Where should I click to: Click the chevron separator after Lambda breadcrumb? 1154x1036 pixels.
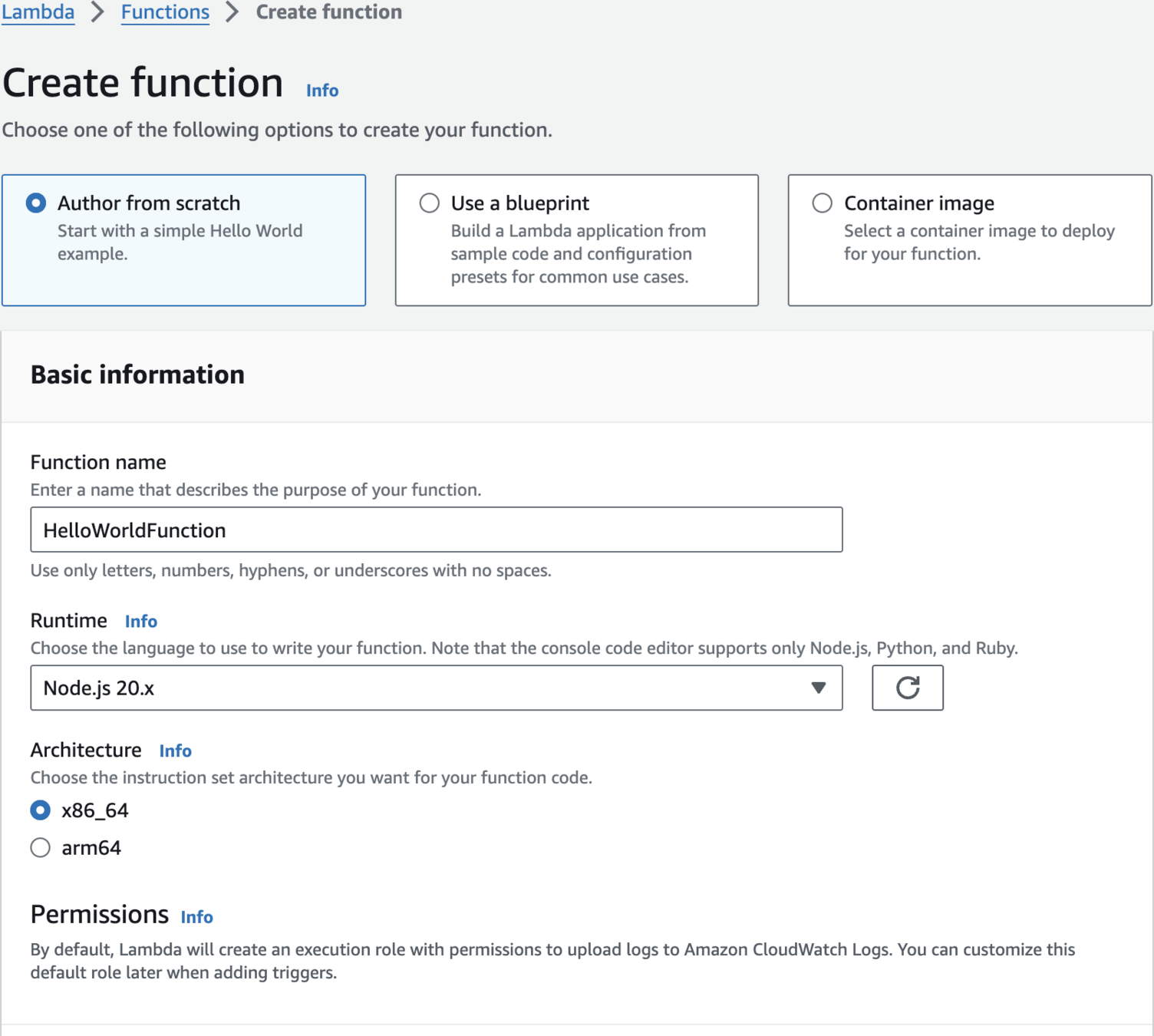[x=97, y=12]
